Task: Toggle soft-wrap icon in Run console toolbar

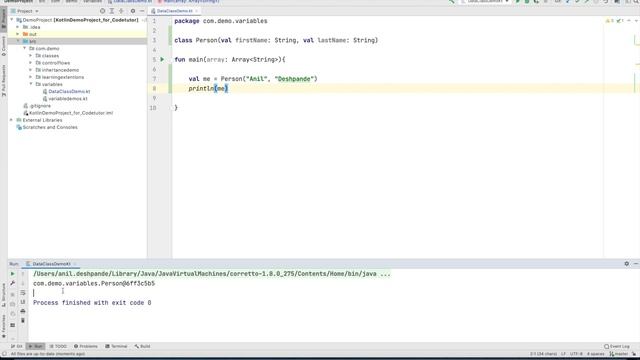Action: (23, 293)
